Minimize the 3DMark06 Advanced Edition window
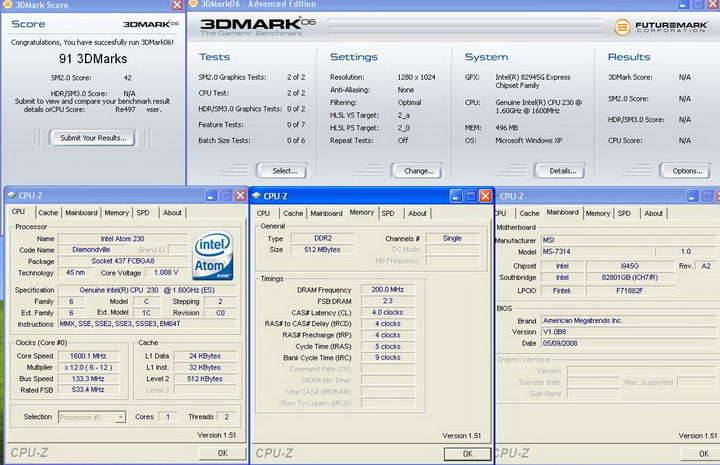Image resolution: width=720 pixels, height=465 pixels. pyautogui.click(x=683, y=5)
